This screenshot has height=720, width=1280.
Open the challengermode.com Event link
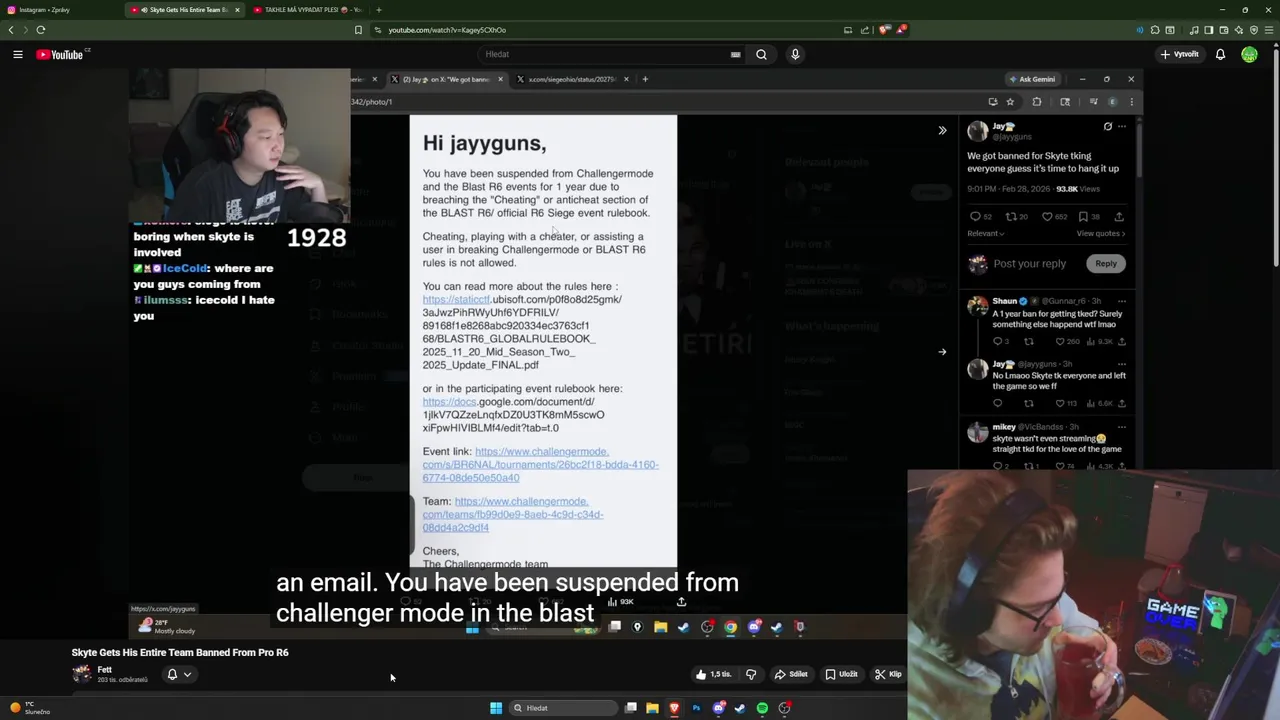tap(540, 465)
